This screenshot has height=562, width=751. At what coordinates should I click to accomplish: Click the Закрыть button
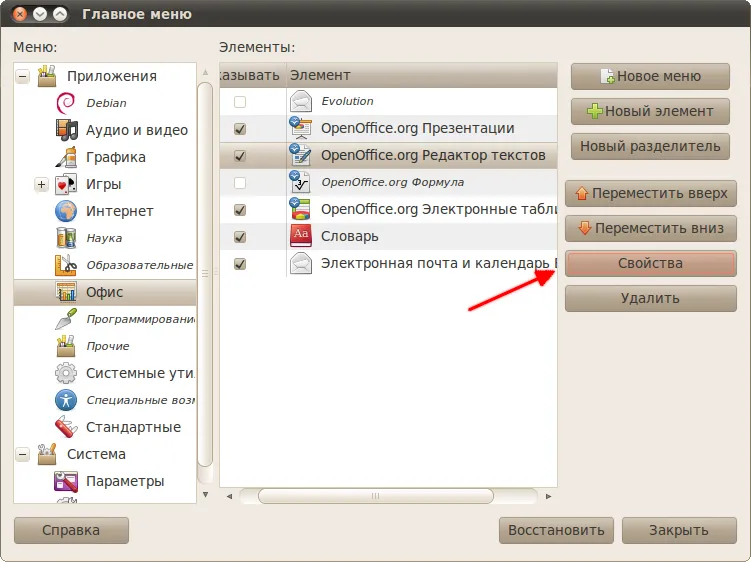pyautogui.click(x=679, y=530)
